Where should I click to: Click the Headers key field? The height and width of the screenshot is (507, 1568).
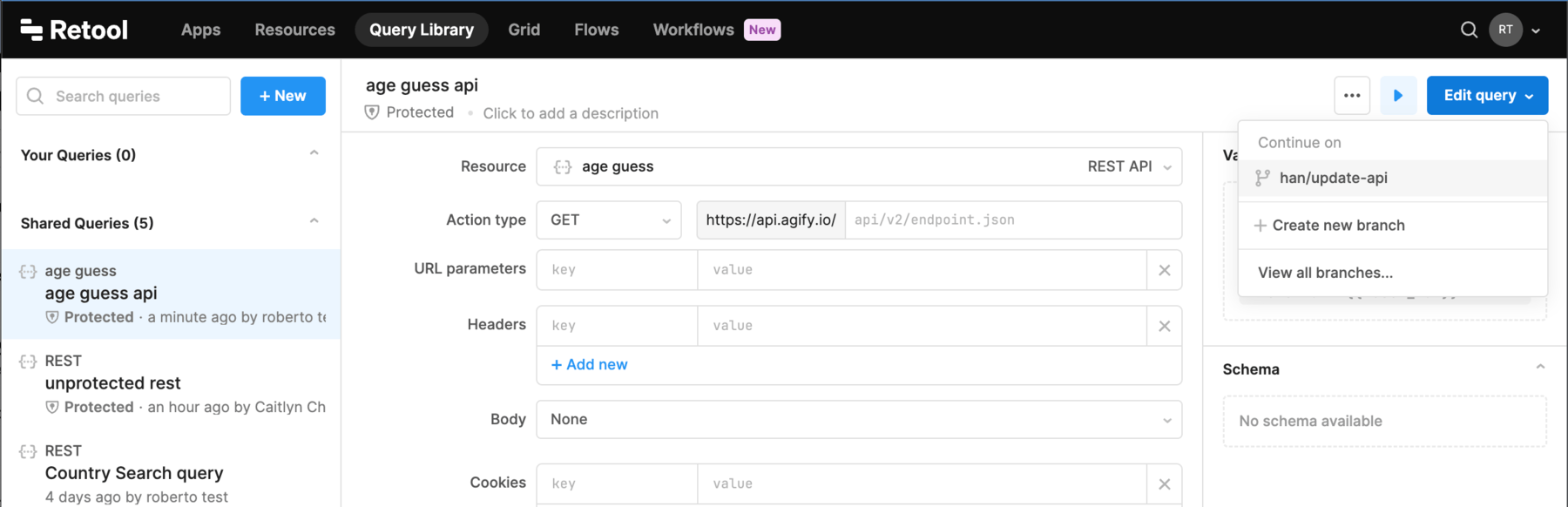[617, 326]
